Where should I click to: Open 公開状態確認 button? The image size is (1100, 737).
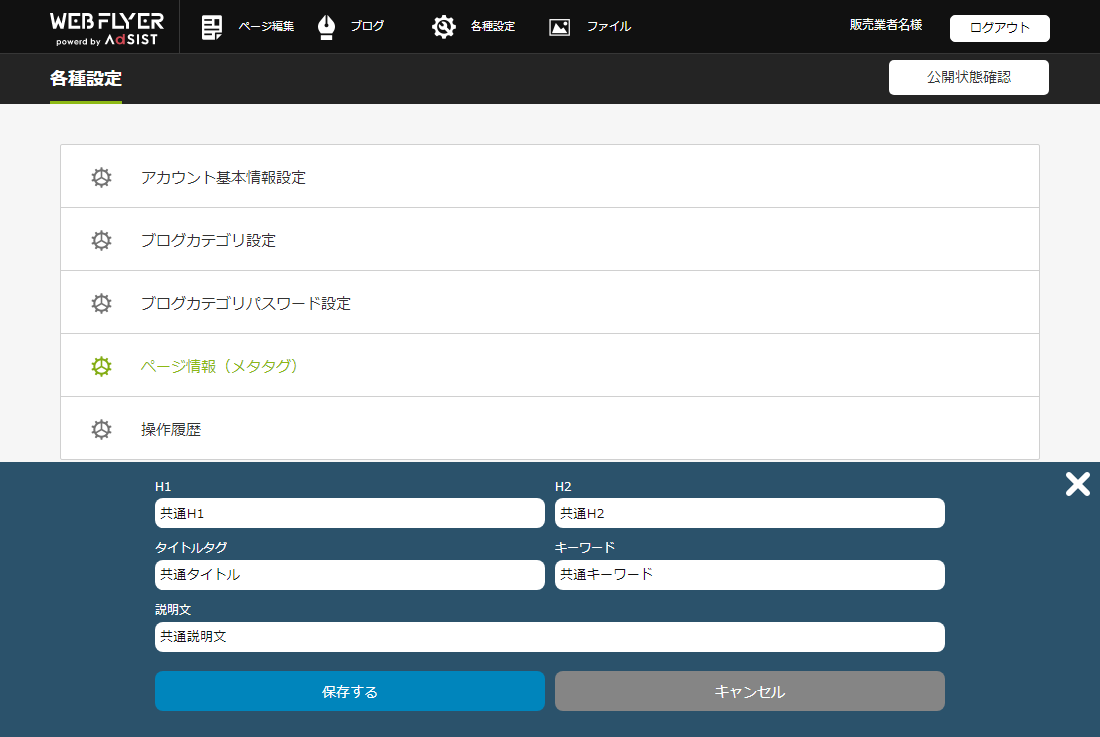click(968, 77)
